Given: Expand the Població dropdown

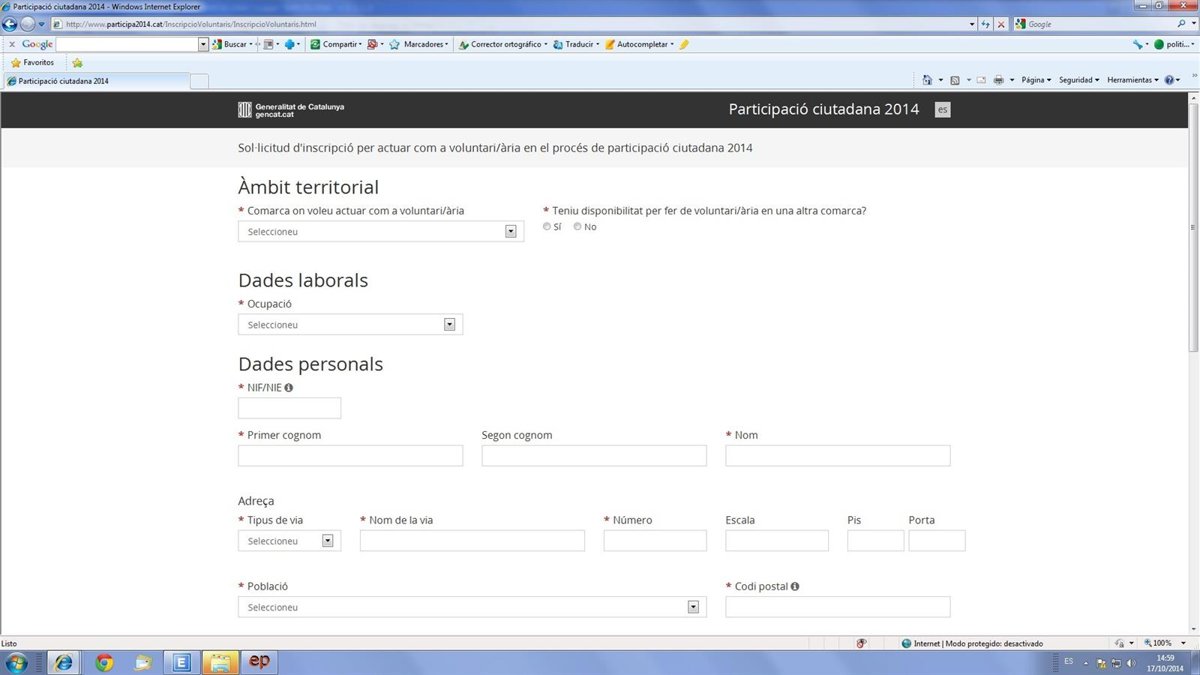Looking at the screenshot, I should click(693, 607).
